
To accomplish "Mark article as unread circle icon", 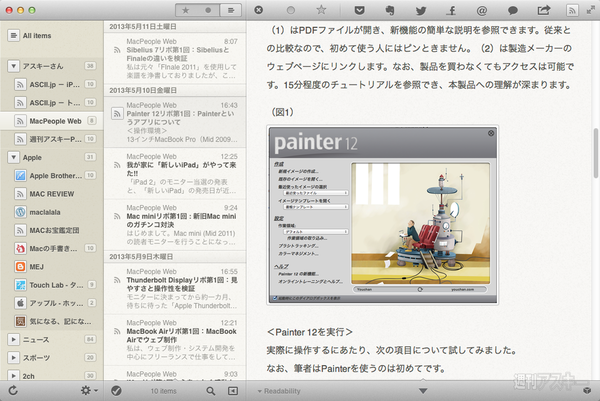I will (x=291, y=10).
